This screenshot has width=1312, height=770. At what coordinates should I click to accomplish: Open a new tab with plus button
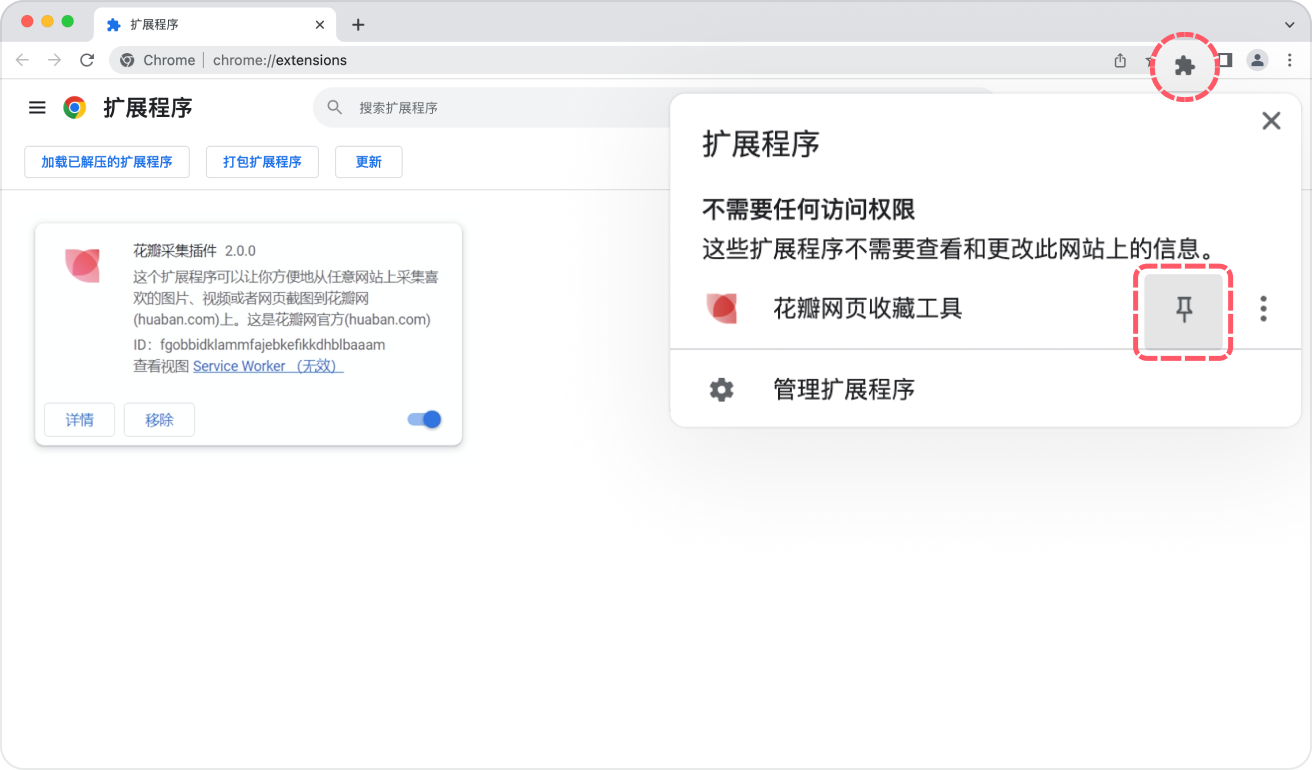click(x=358, y=24)
